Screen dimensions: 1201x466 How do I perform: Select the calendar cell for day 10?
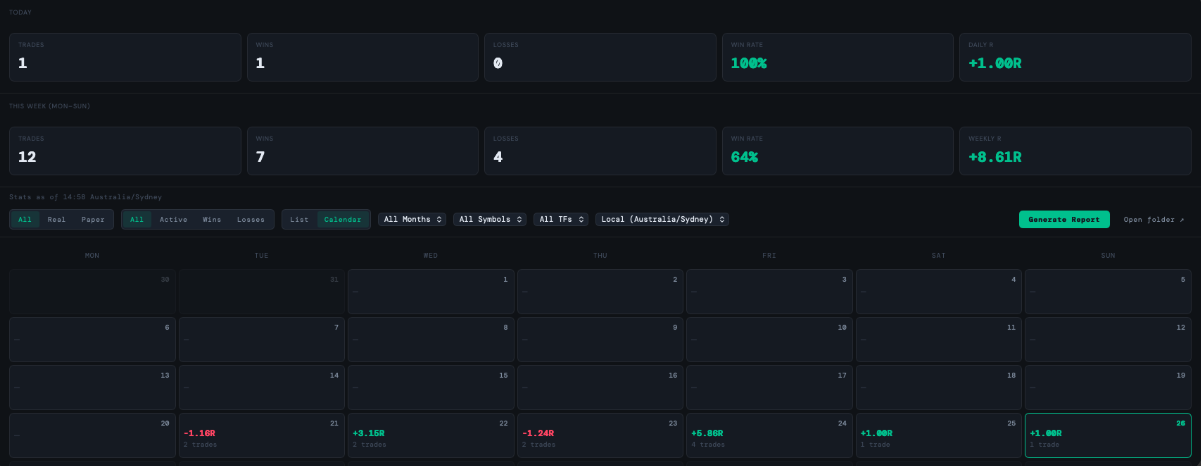(769, 339)
